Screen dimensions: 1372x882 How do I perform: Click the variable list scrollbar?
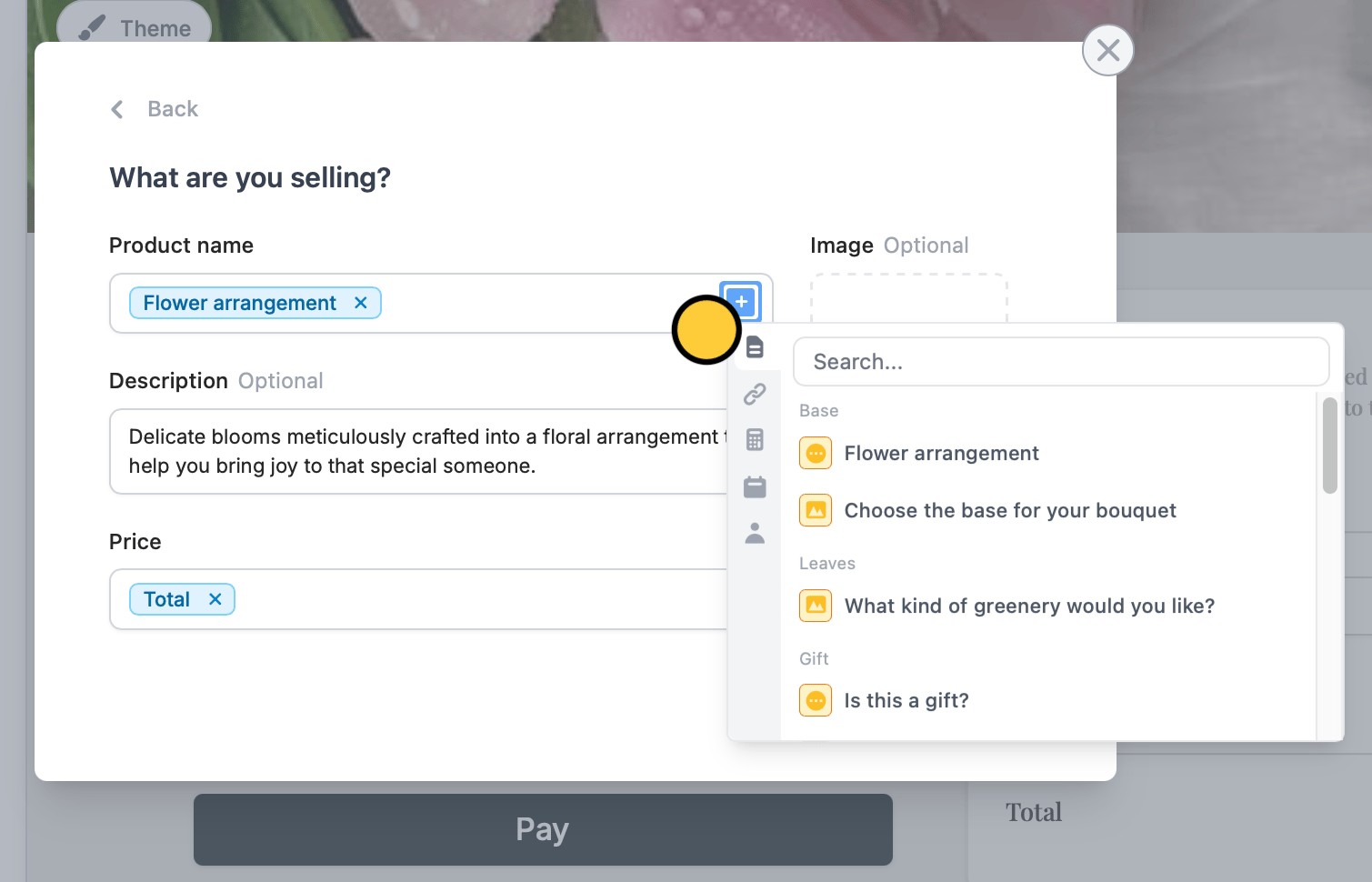coord(1330,446)
